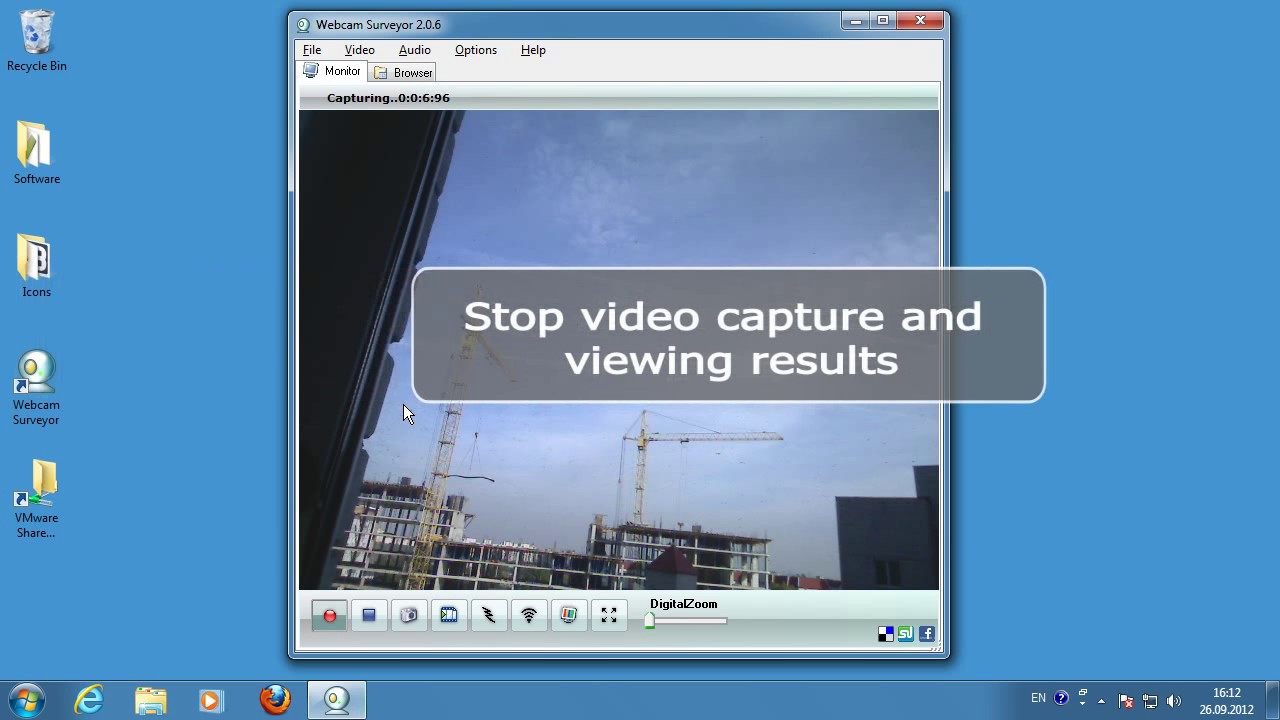Select the Webcam Surveyor desktop shortcut
1280x720 pixels.
pyautogui.click(x=37, y=388)
